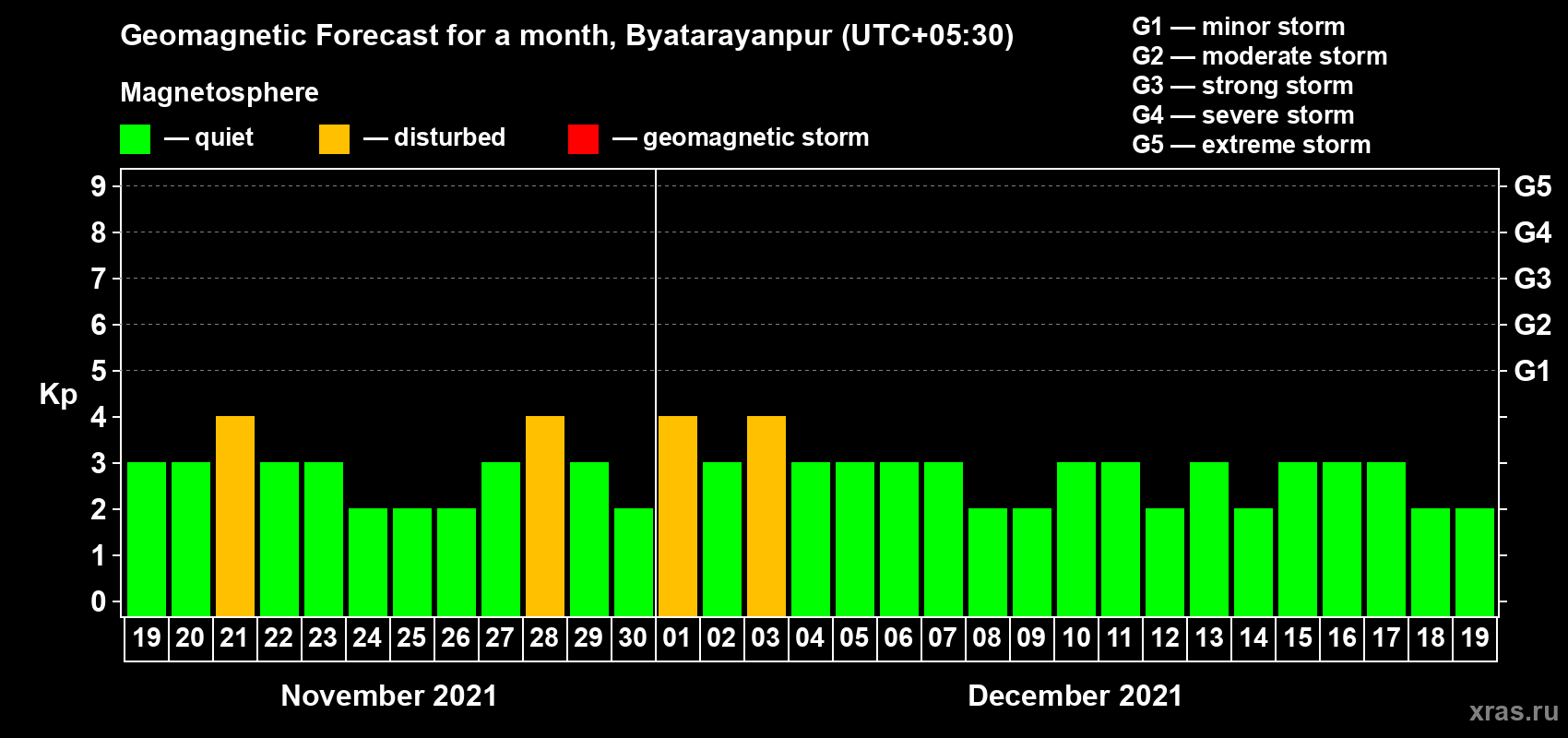Click the date label 13 in December

pyautogui.click(x=1209, y=638)
